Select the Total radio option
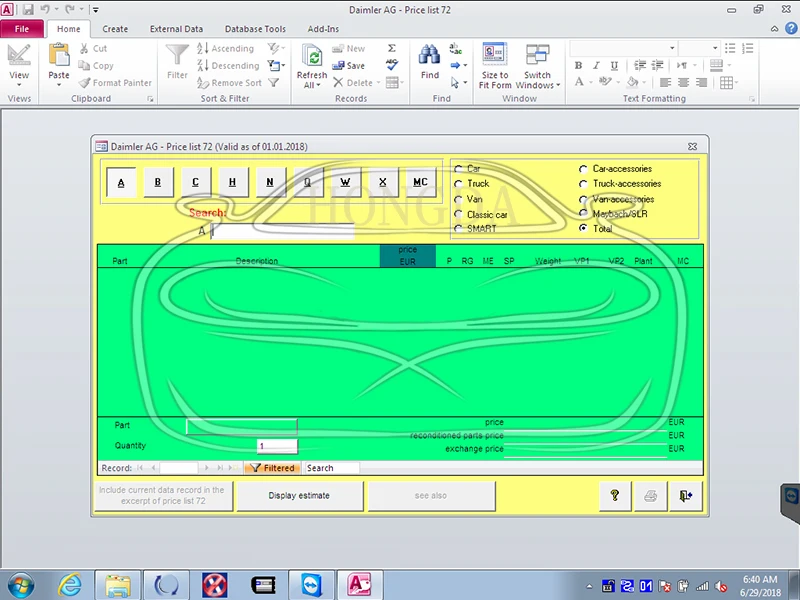Screen dimensions: 800x600 click(583, 228)
